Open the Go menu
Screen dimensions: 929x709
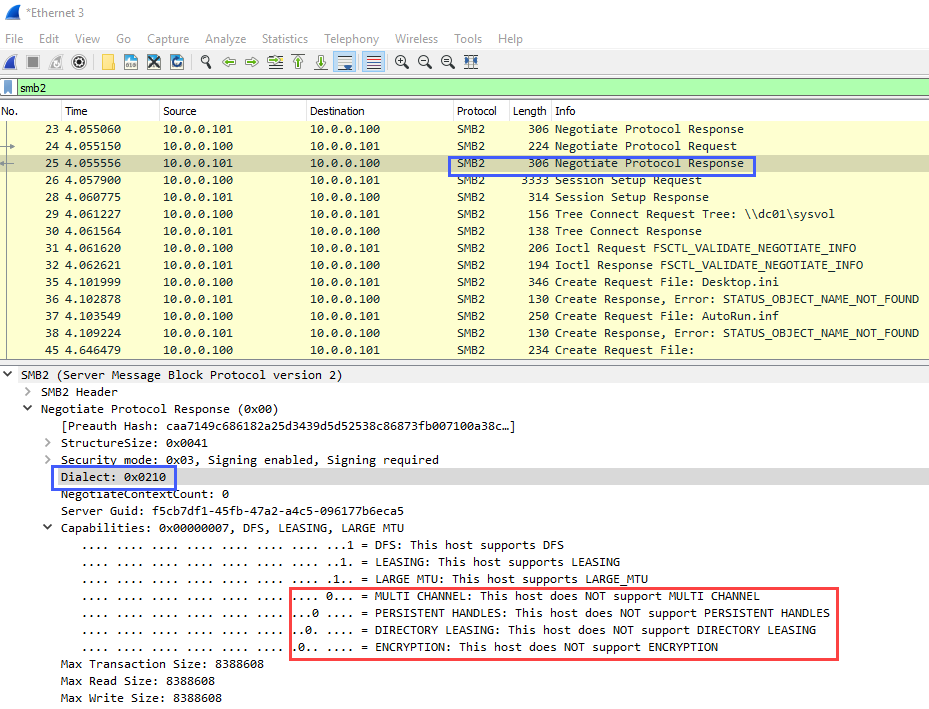click(123, 39)
